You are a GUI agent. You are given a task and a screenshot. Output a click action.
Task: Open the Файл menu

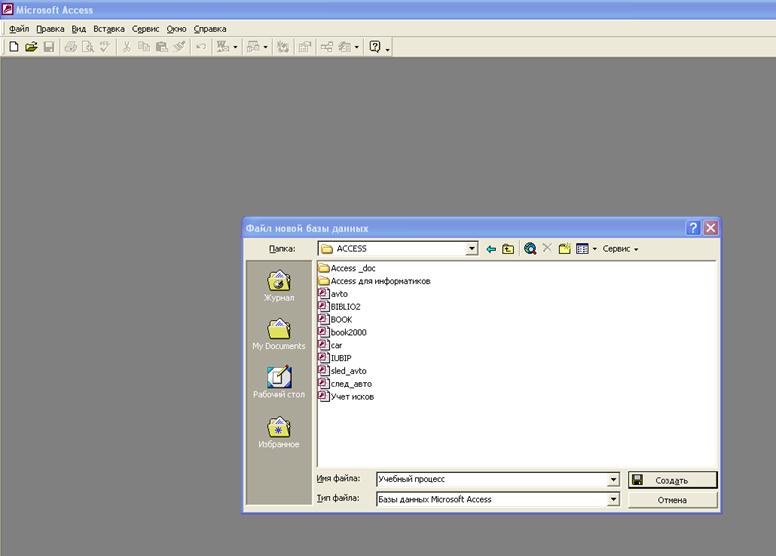click(x=19, y=29)
